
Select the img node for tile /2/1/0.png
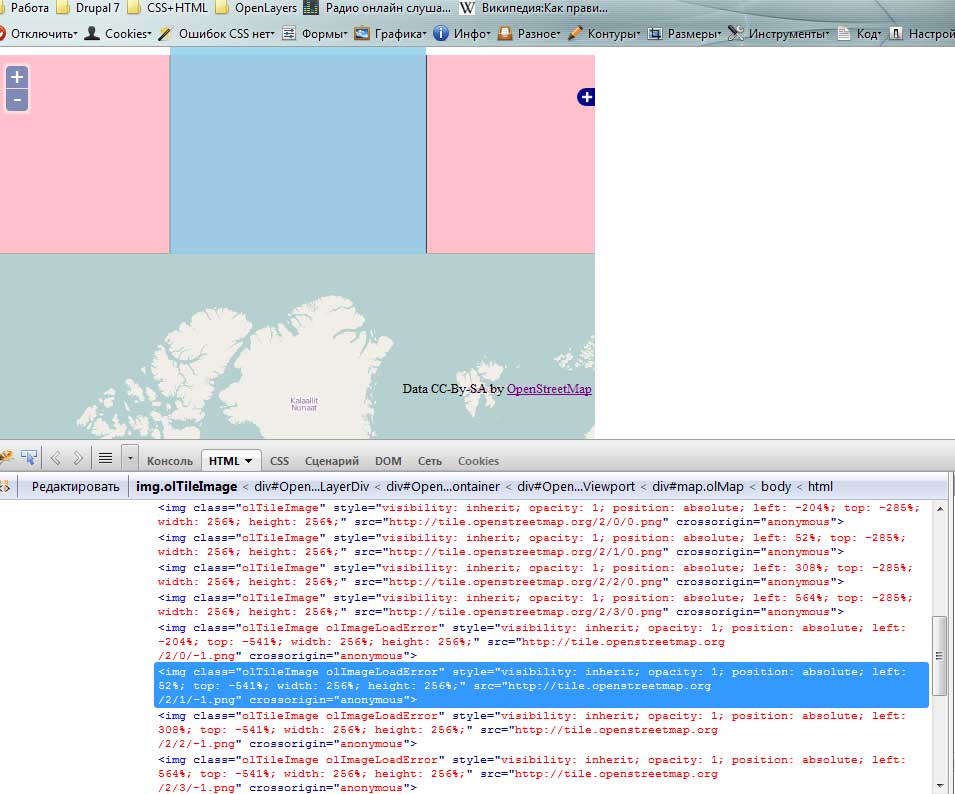point(532,544)
